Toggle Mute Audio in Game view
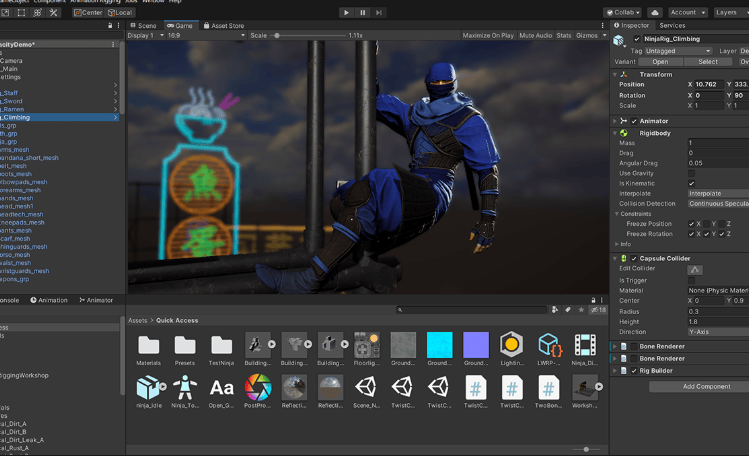 tap(535, 35)
